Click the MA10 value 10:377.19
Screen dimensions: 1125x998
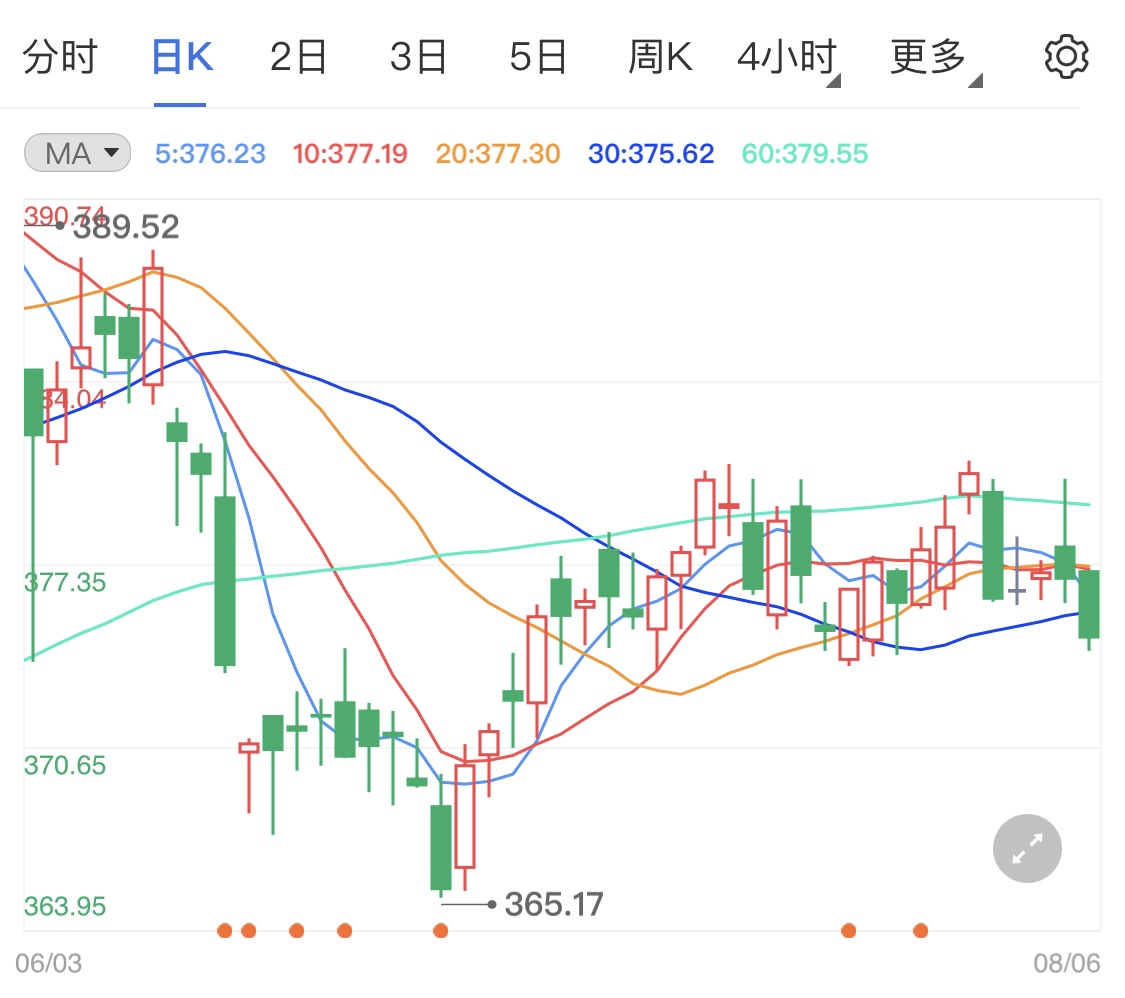350,154
